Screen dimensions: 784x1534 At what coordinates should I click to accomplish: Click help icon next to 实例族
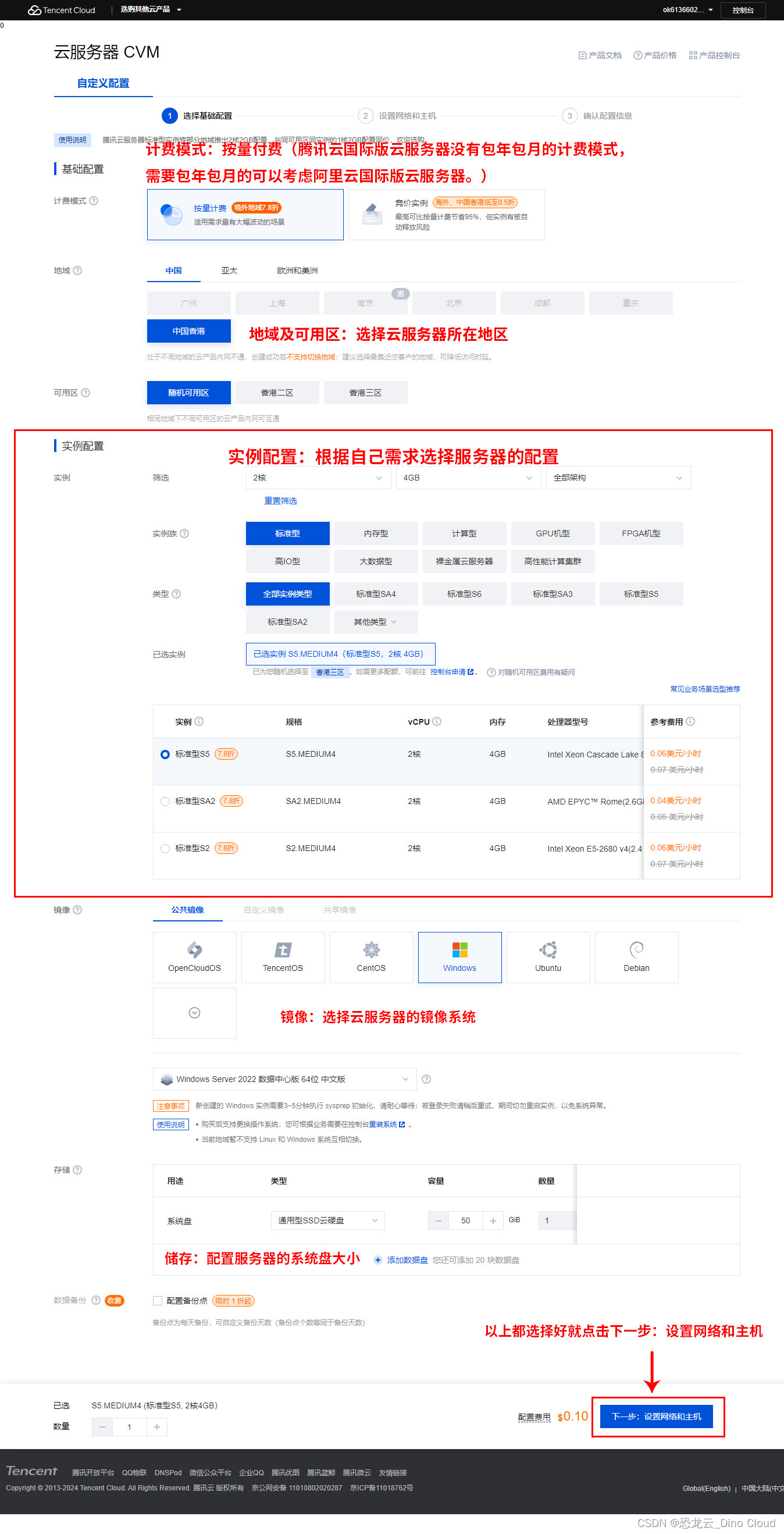pyautogui.click(x=184, y=533)
